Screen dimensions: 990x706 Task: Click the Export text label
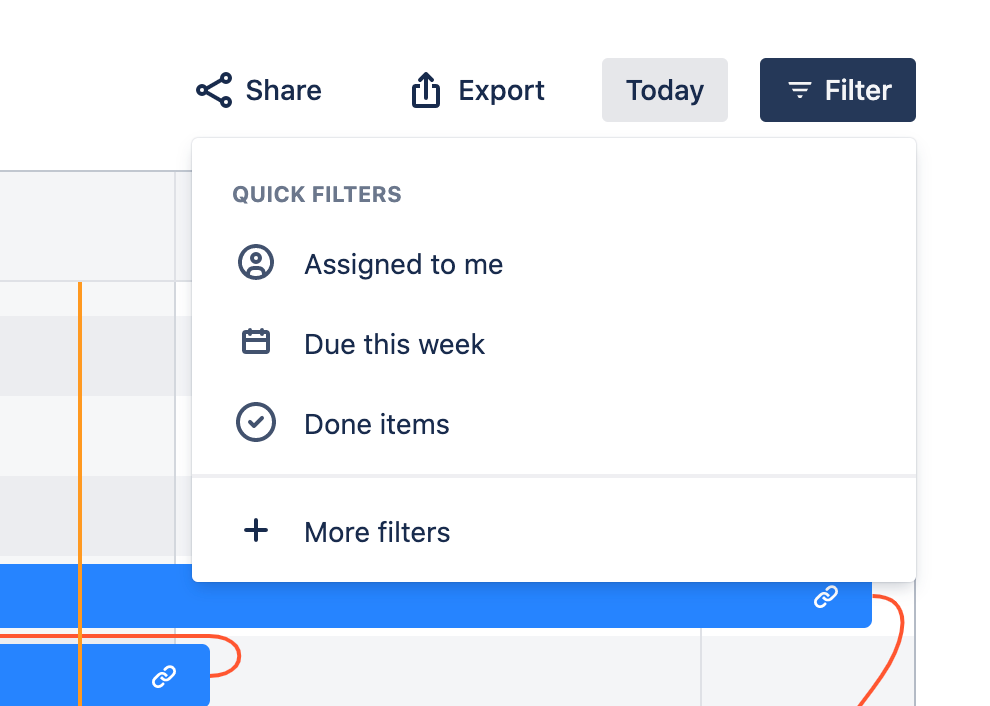501,90
